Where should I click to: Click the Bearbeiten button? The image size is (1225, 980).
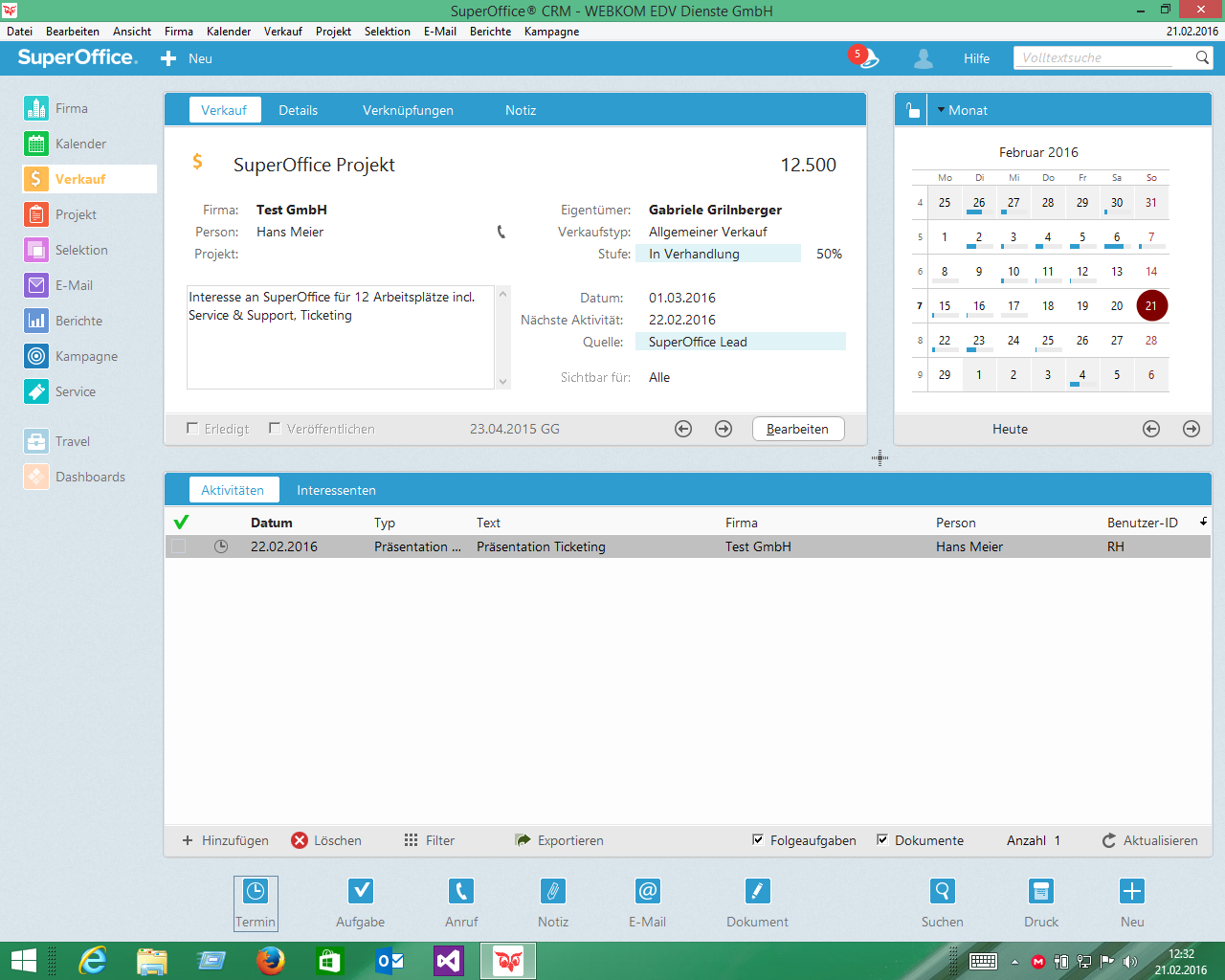click(797, 429)
